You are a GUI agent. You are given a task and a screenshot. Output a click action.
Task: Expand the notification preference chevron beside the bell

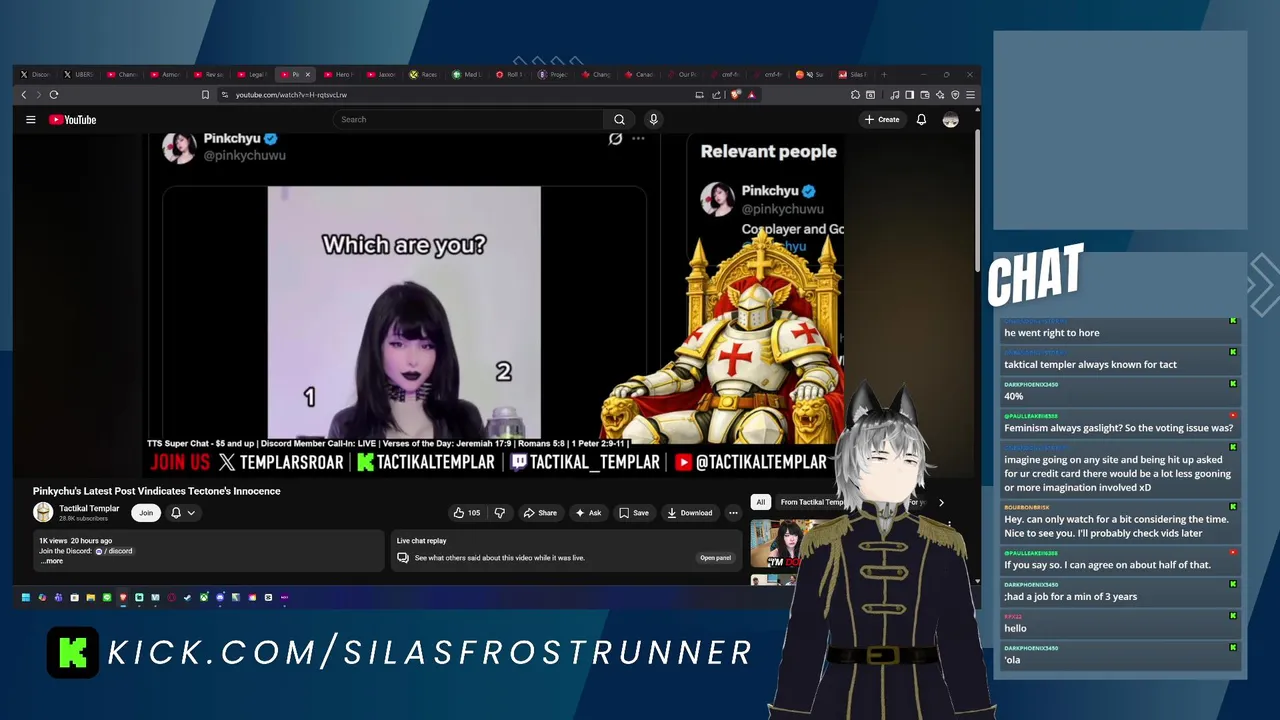click(x=191, y=513)
